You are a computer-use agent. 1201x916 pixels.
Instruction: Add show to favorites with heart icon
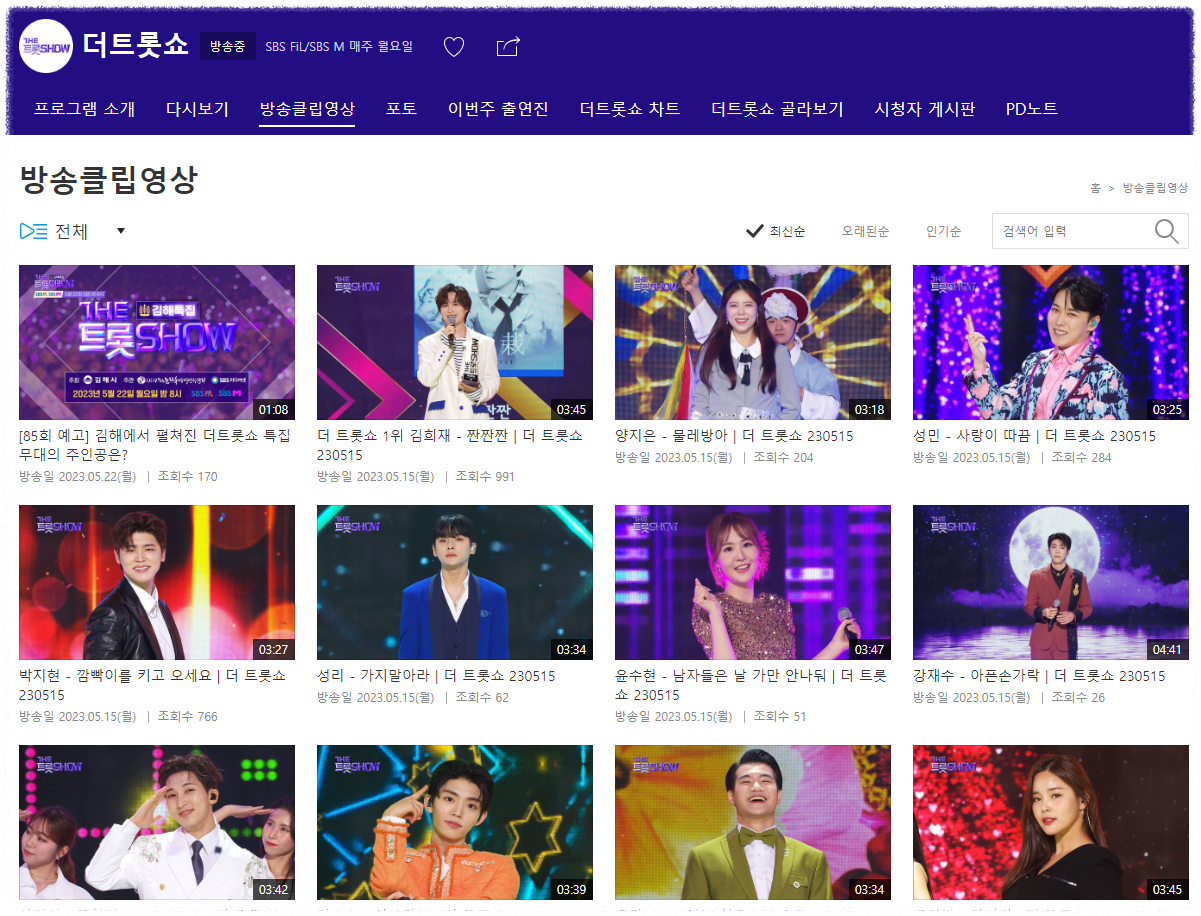click(x=454, y=47)
